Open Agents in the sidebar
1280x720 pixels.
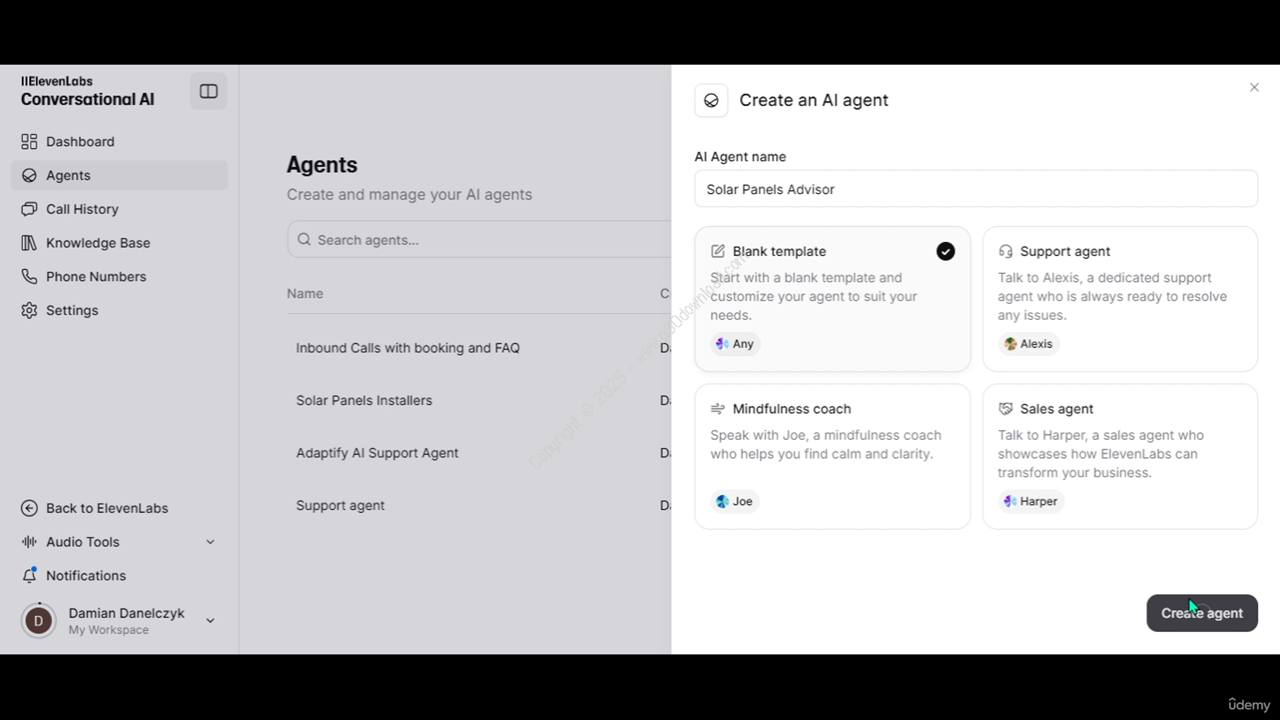120,175
